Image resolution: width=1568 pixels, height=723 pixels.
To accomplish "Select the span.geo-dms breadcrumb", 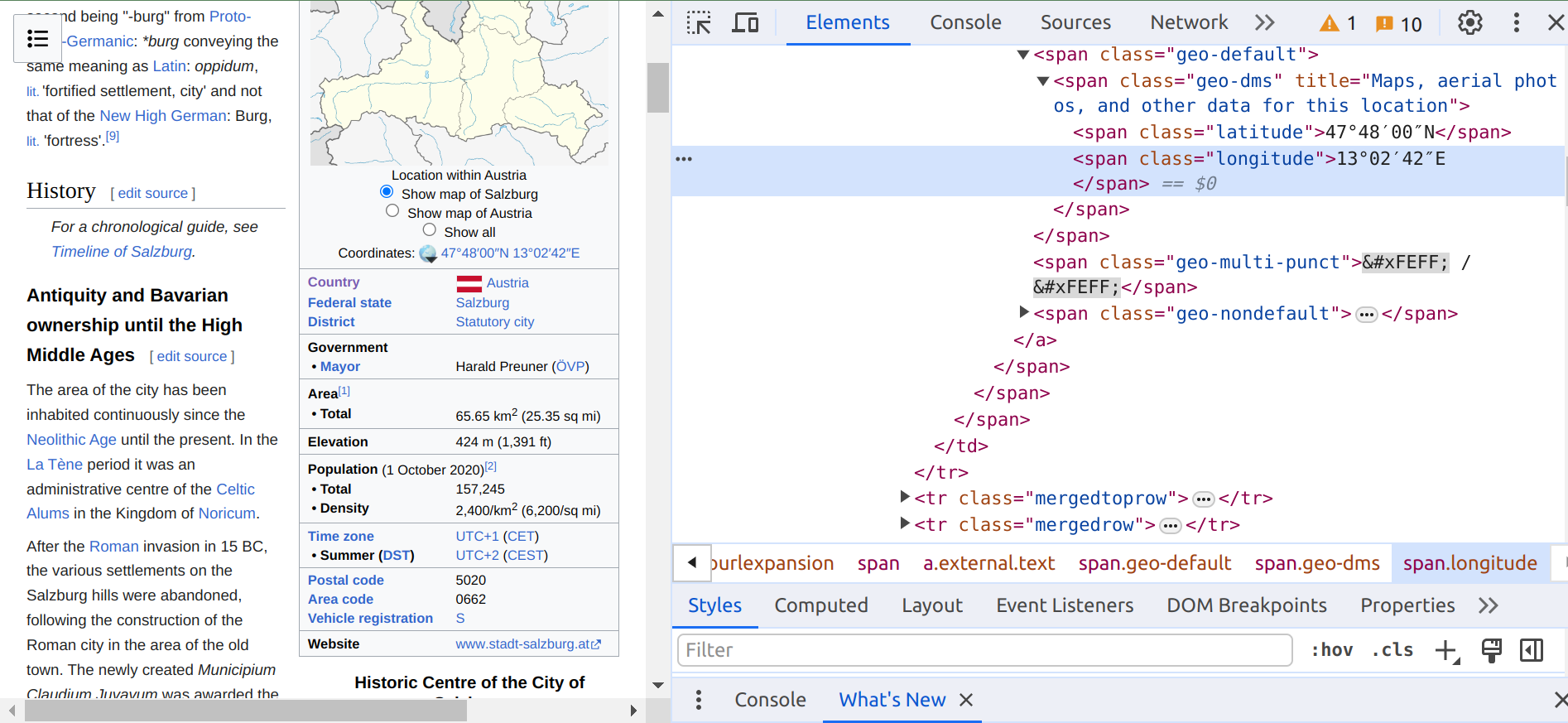I will coord(1317,563).
